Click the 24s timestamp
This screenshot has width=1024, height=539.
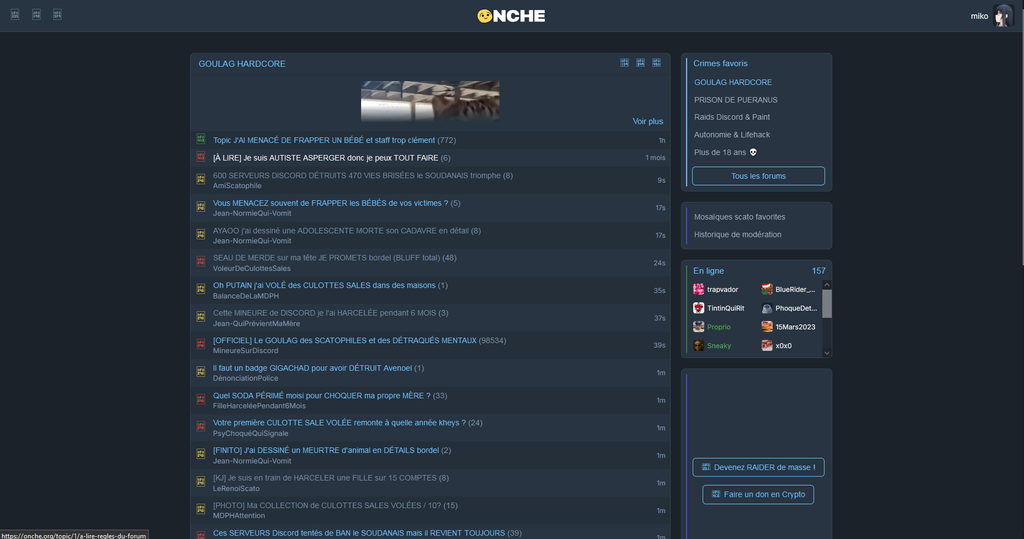[659, 263]
